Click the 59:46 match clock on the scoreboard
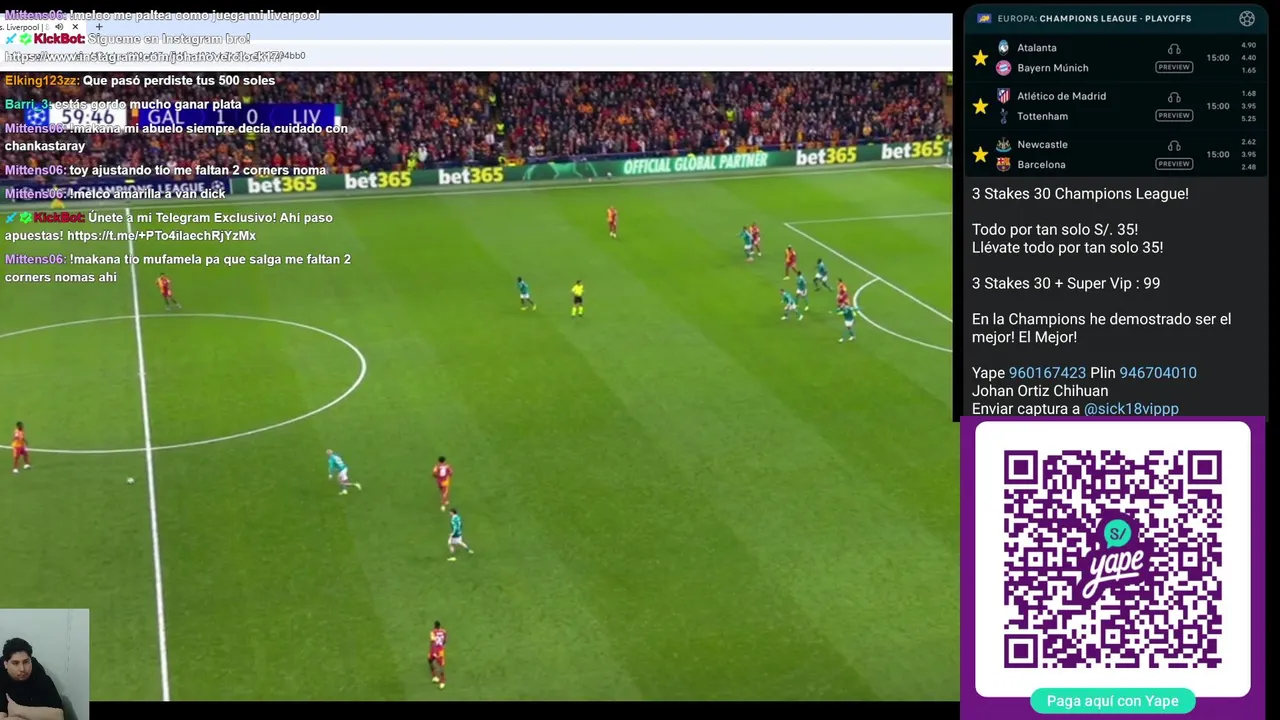Screen dimensions: 1280x720 pos(87,117)
